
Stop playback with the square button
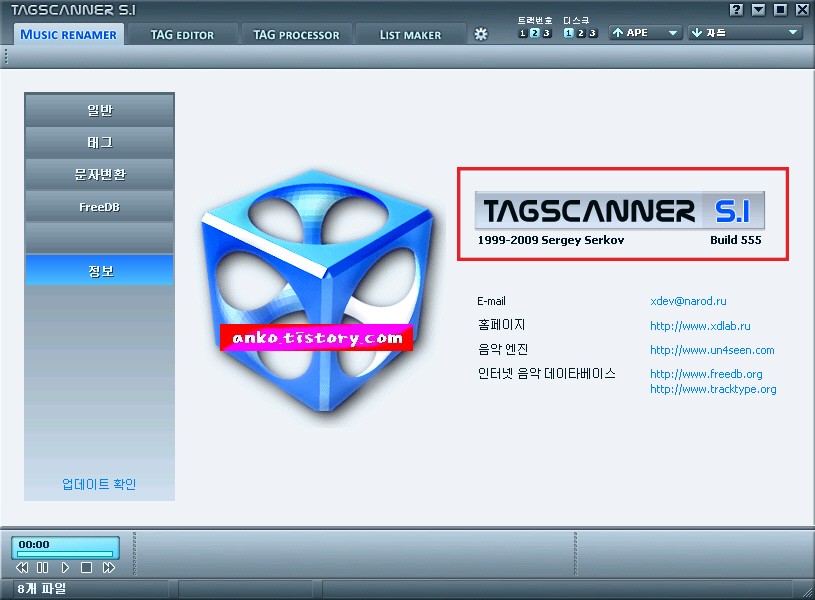pyautogui.click(x=86, y=567)
